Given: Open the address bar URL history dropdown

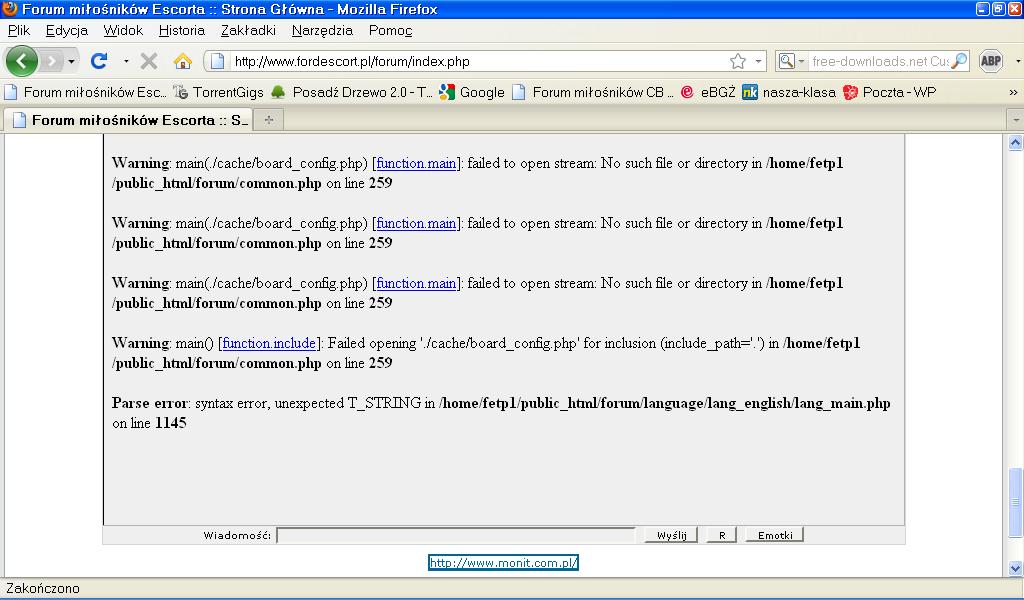Looking at the screenshot, I should [x=758, y=62].
